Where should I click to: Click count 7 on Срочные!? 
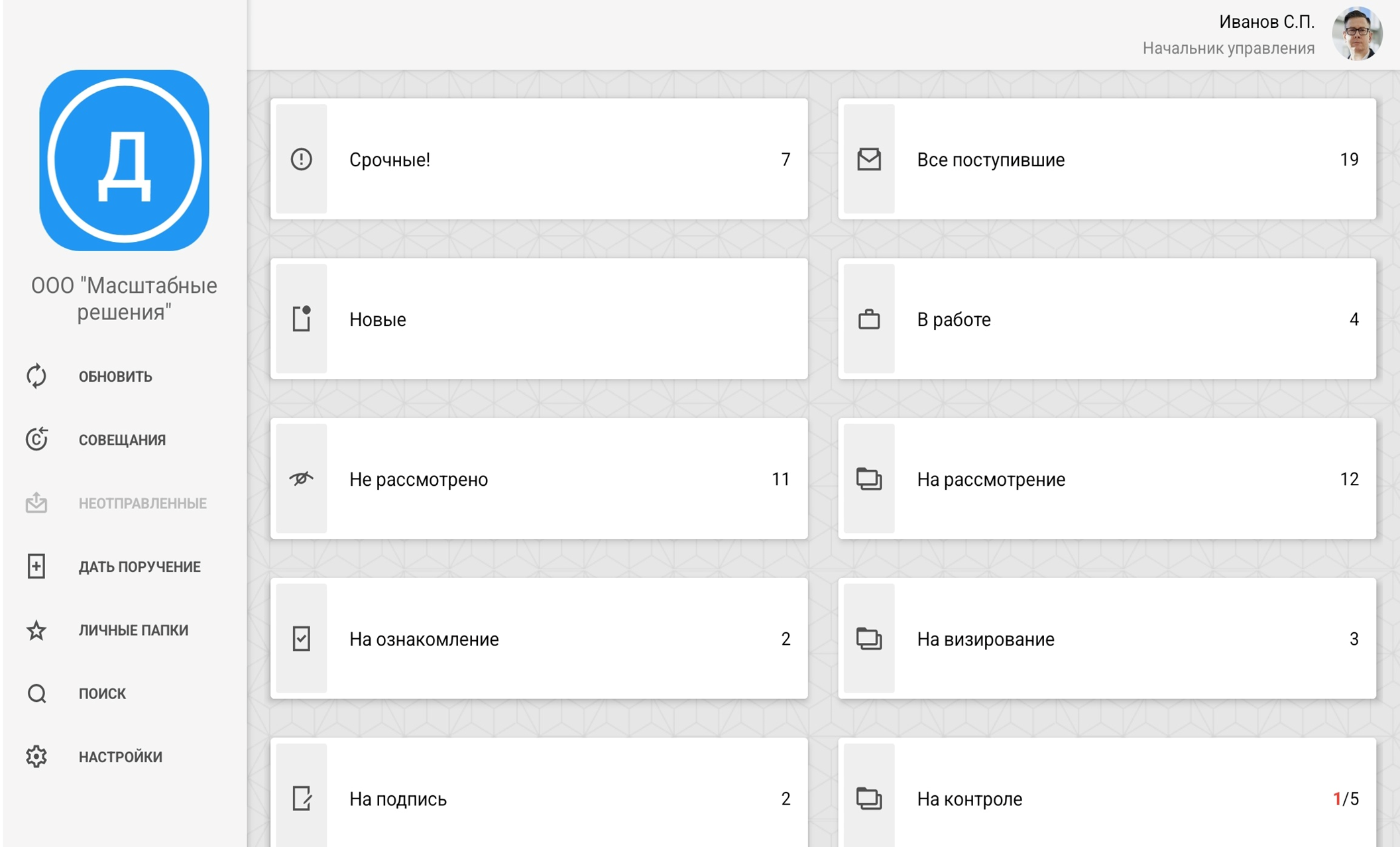point(786,160)
